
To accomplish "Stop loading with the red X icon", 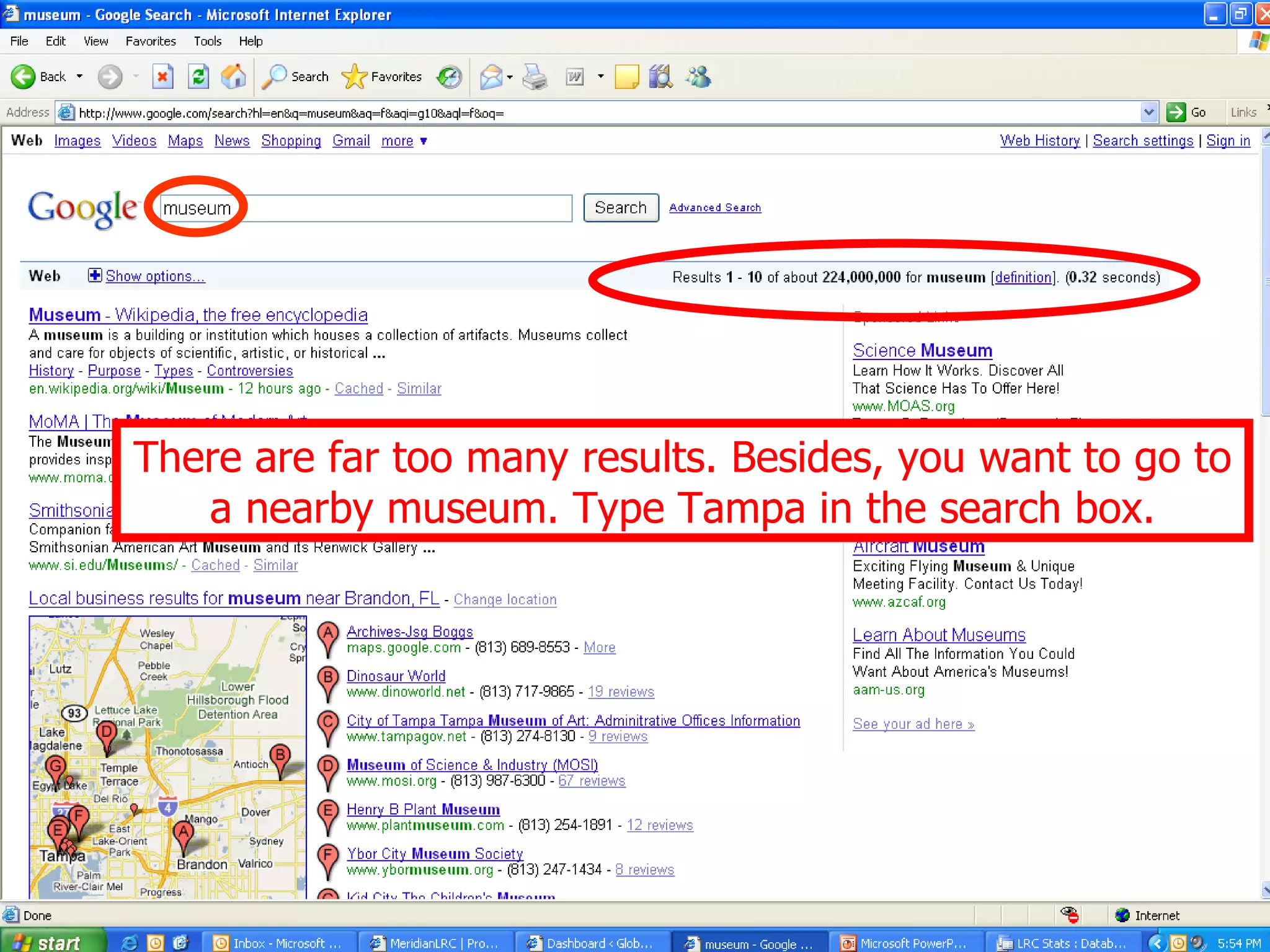I will click(x=162, y=77).
